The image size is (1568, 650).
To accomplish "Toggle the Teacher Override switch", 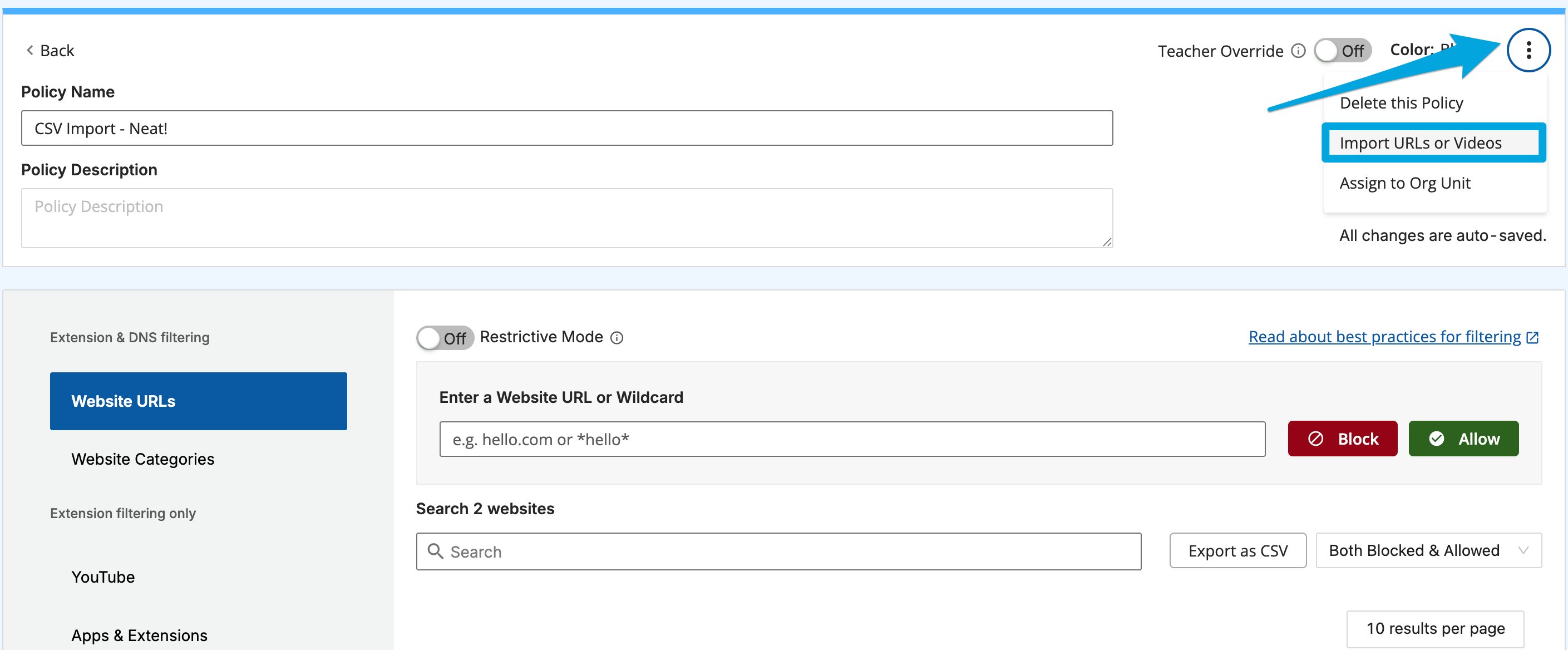I will pos(1342,51).
